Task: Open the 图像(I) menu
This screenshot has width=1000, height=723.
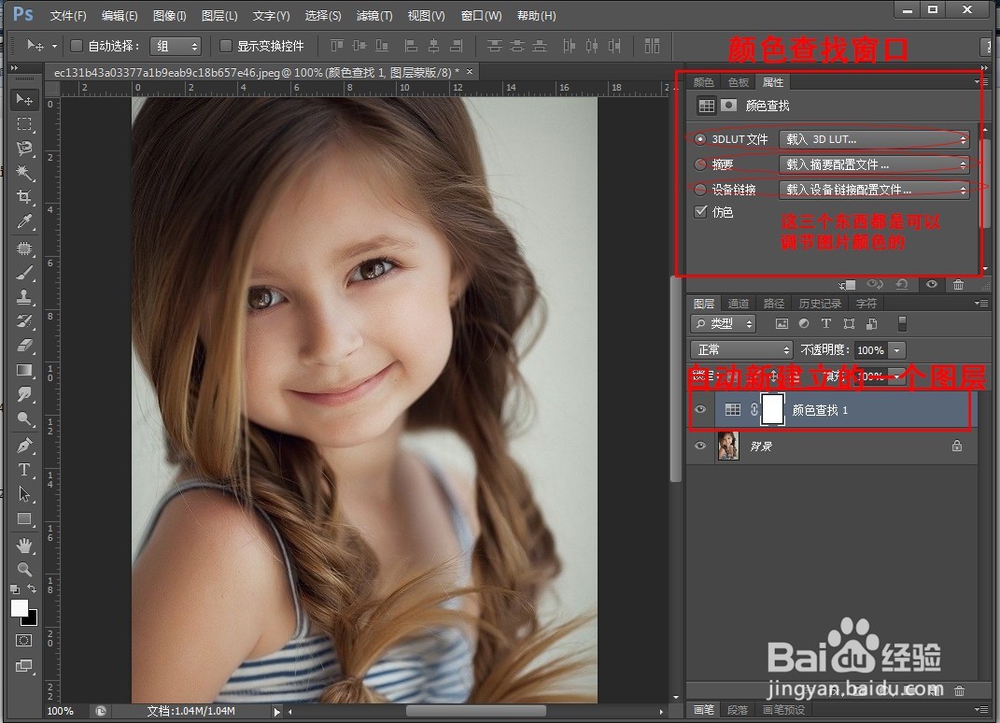Action: pyautogui.click(x=170, y=15)
